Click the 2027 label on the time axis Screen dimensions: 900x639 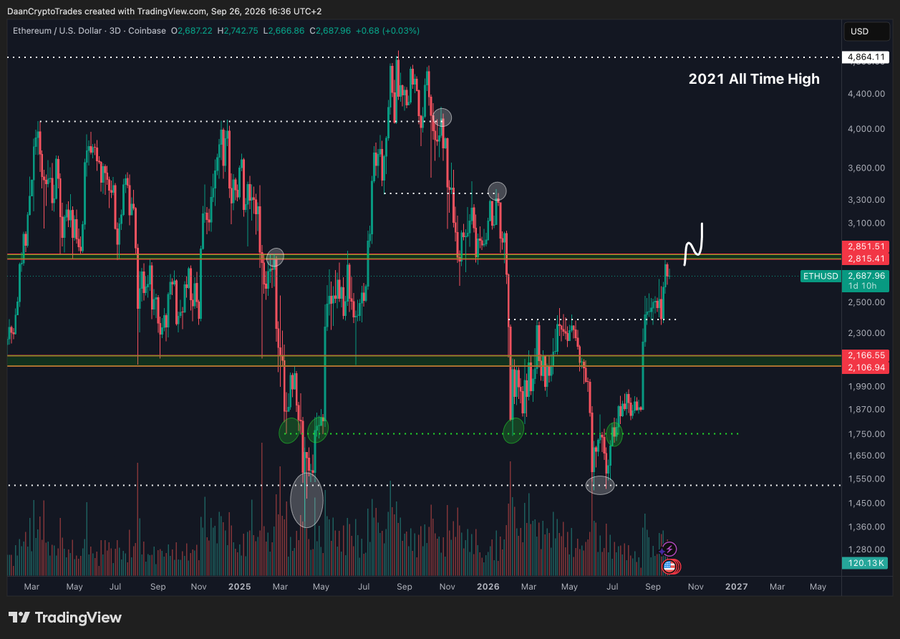[736, 587]
